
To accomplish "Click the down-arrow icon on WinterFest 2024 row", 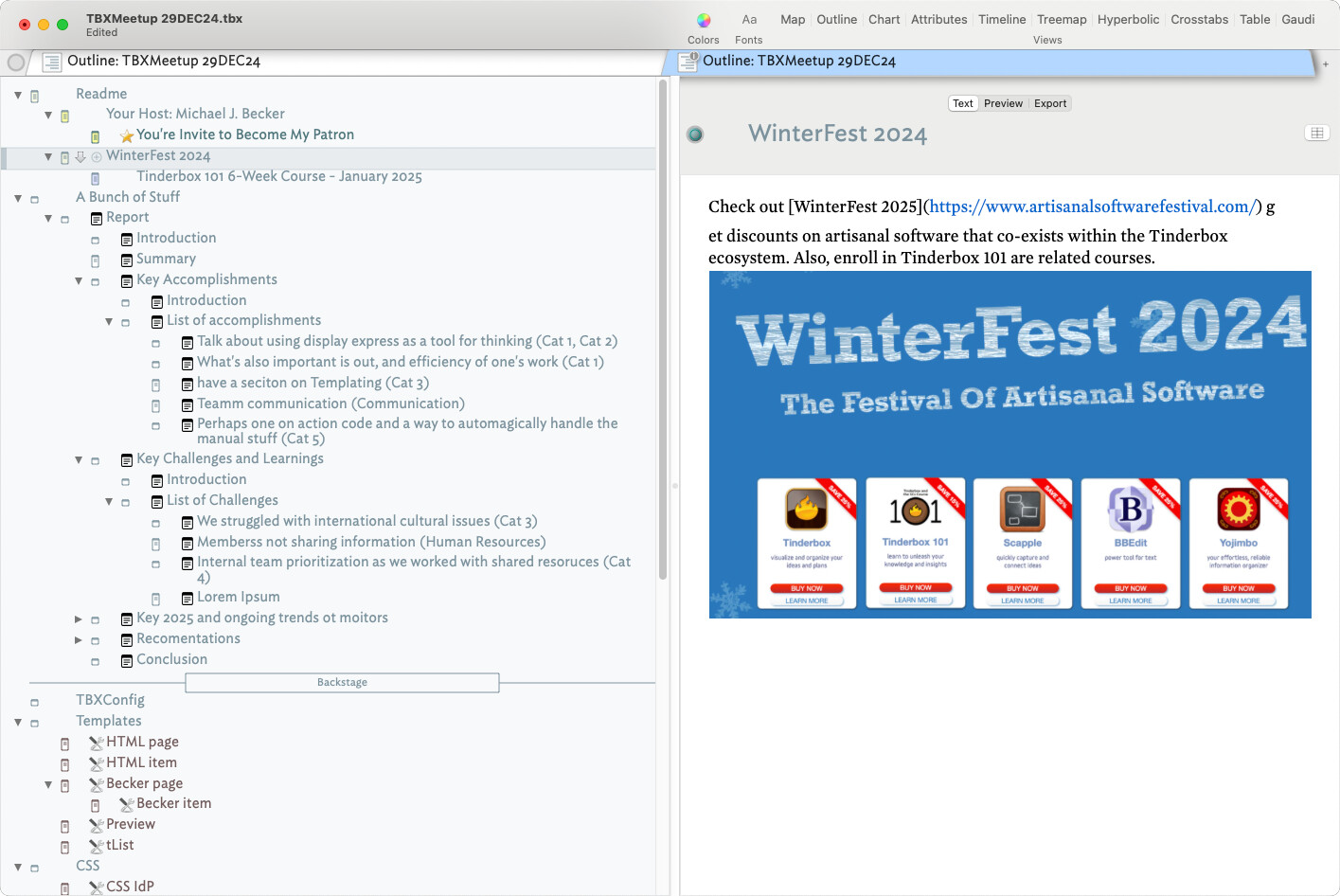I will 80,157.
